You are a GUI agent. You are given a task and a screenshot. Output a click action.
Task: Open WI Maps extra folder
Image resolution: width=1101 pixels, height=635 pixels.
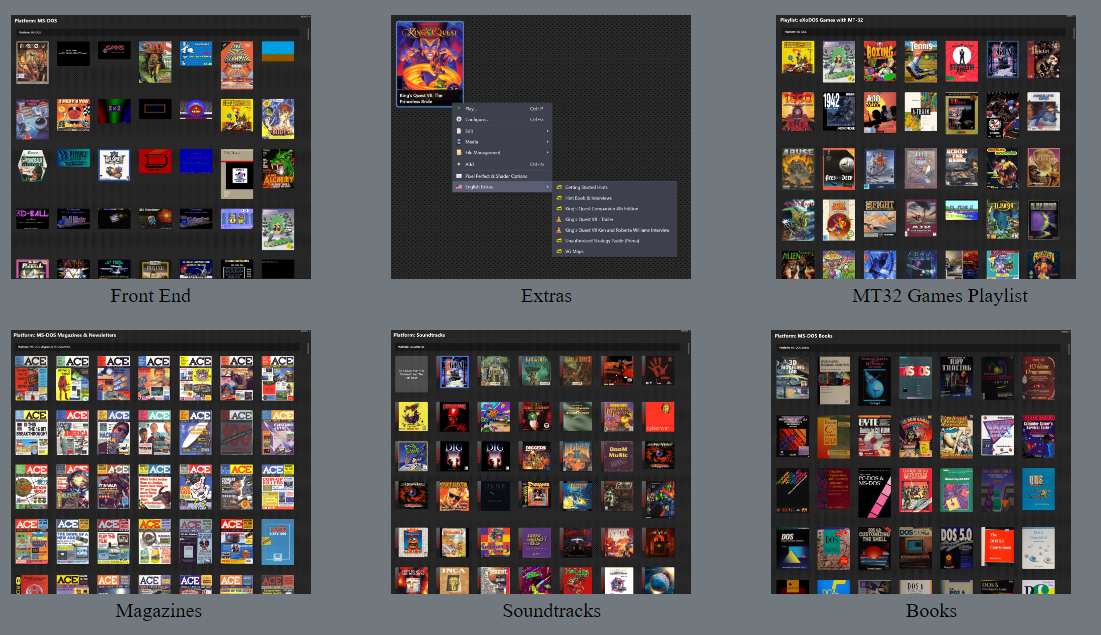tap(614, 251)
